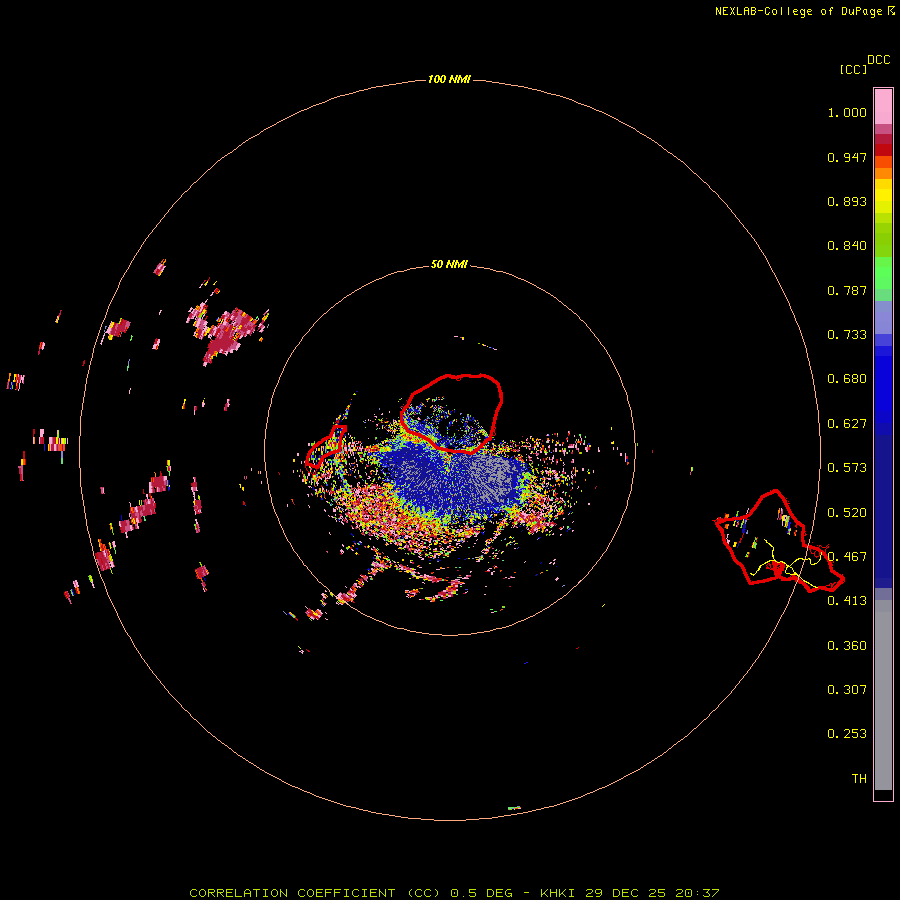Pick the light pink color bar segment

point(883,107)
